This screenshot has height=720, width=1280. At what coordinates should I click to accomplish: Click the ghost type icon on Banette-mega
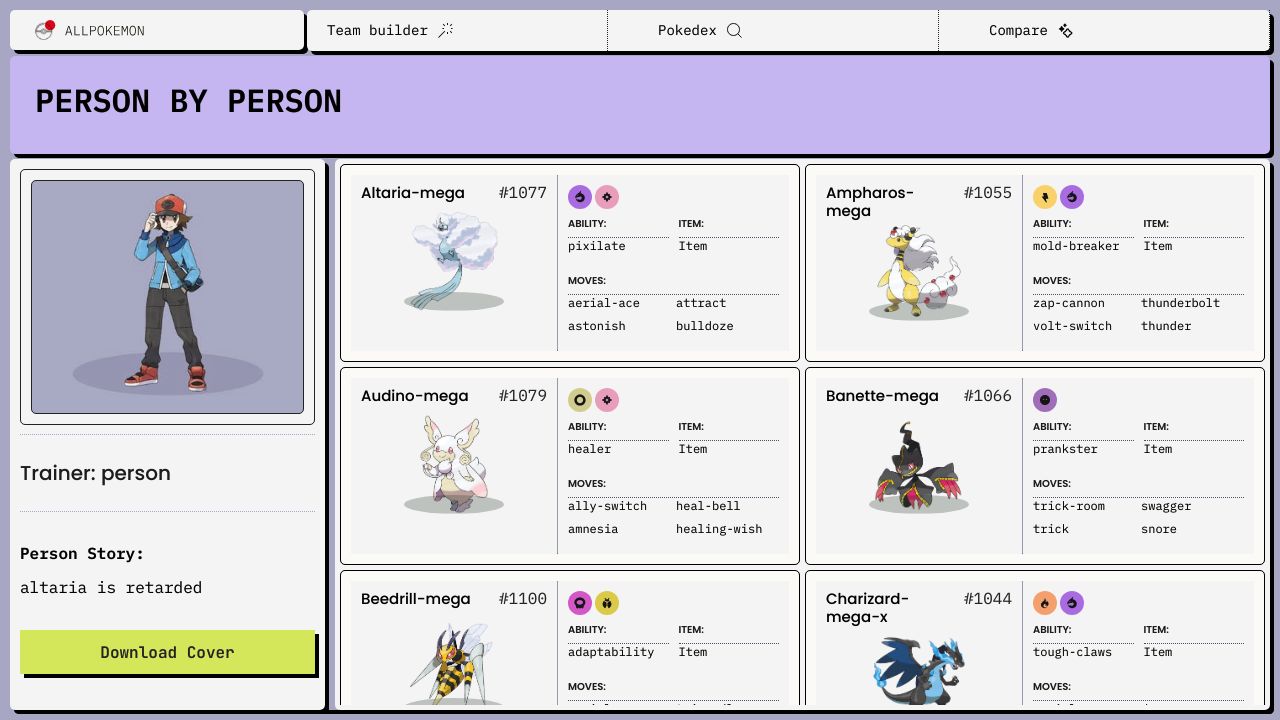1045,400
